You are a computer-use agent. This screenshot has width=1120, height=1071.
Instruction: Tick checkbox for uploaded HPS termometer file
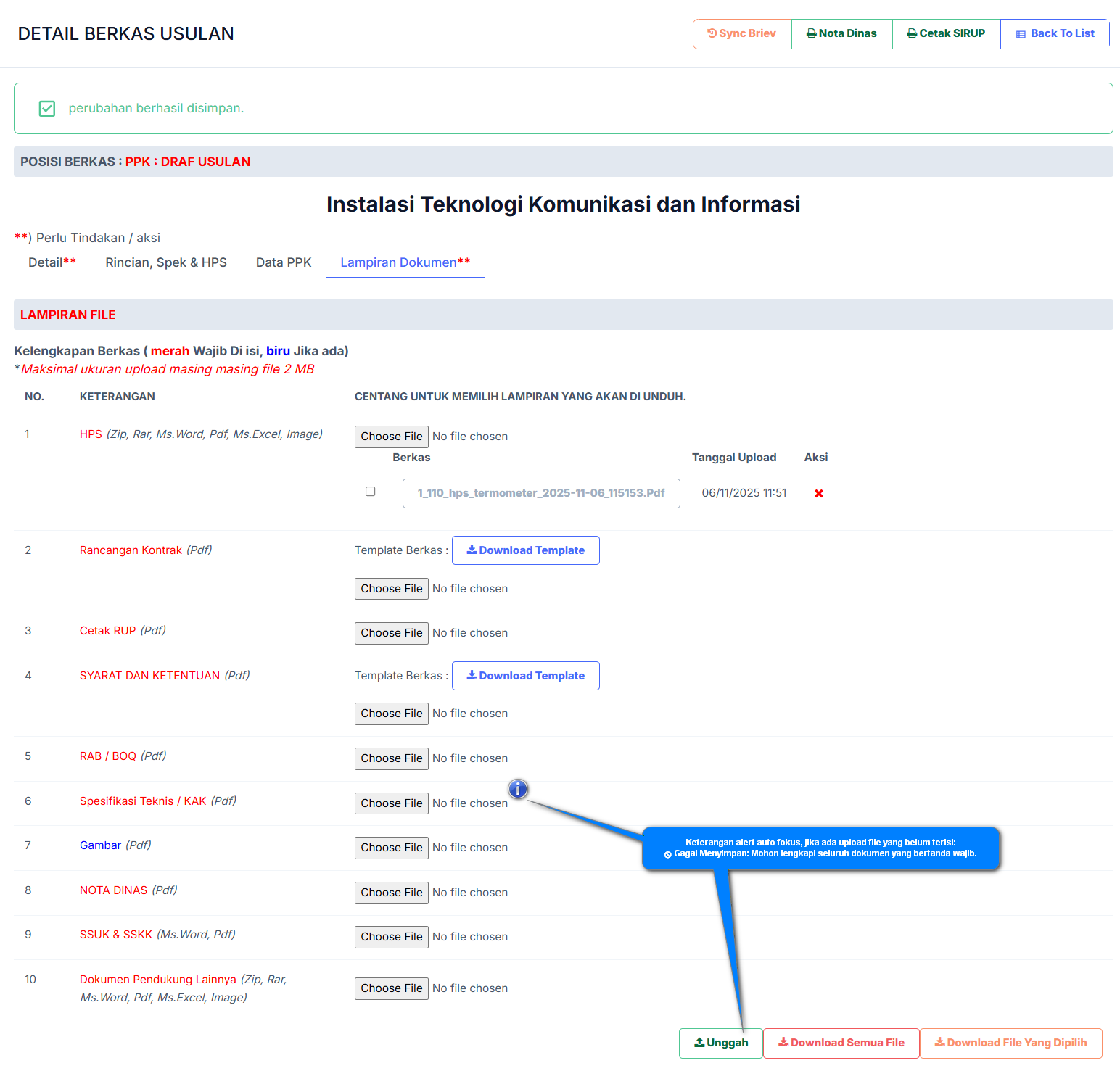point(371,492)
